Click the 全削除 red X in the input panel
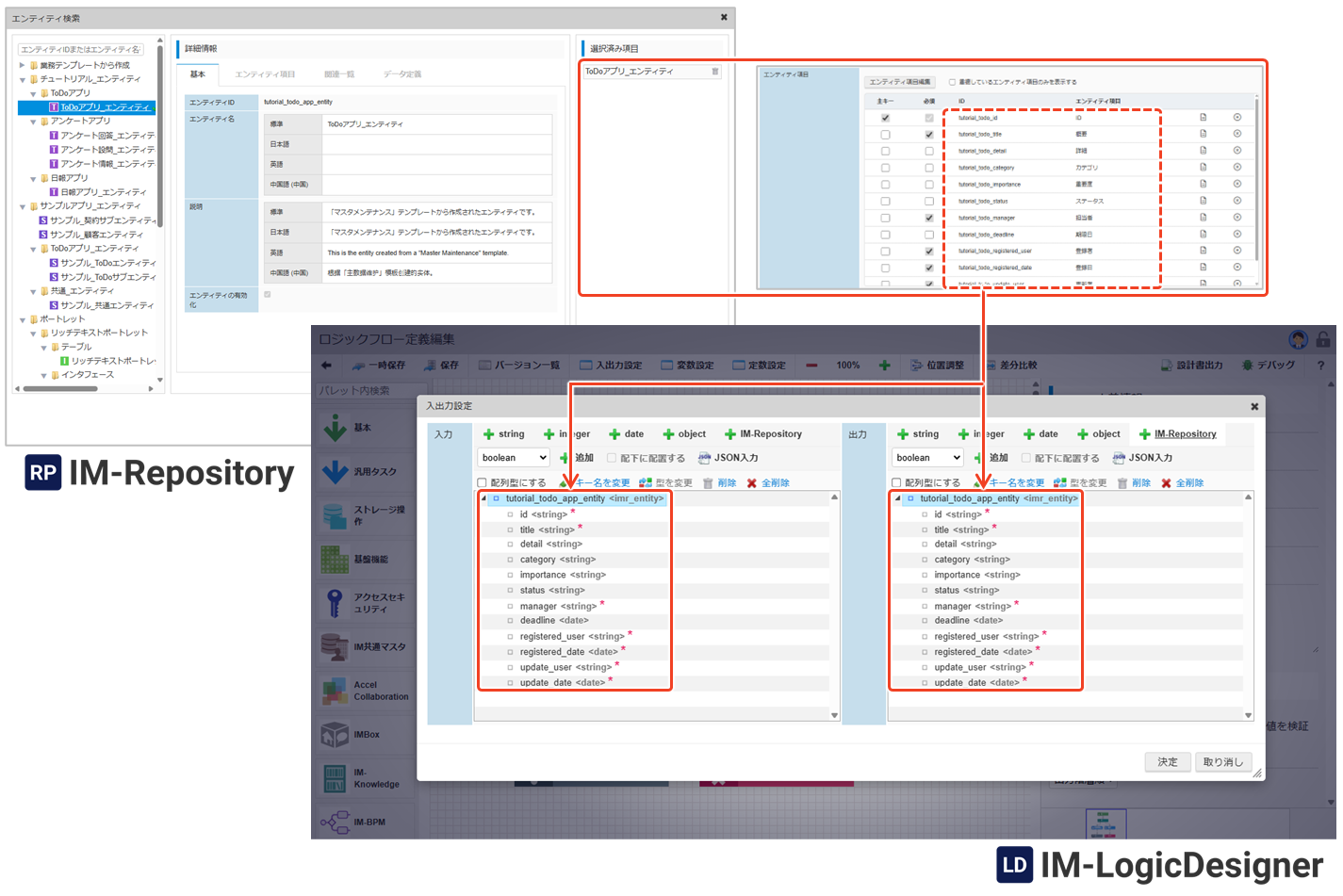Screen dimensions: 1343x896 751,483
